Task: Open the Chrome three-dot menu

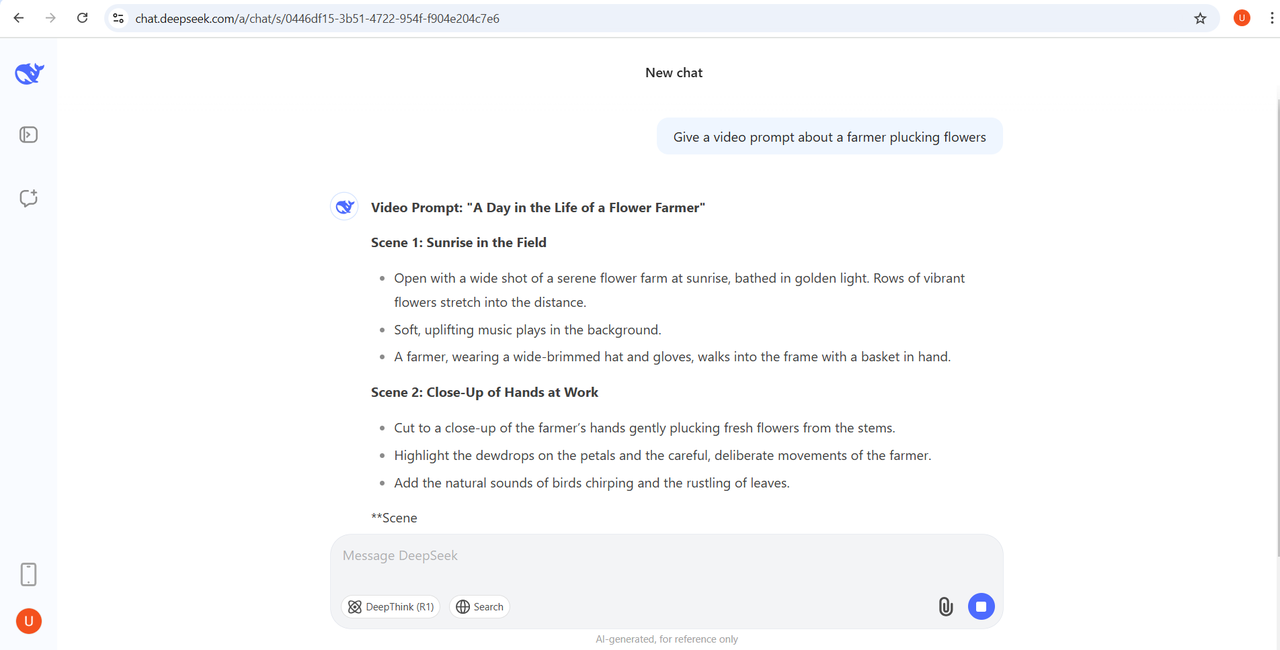Action: 1271,18
